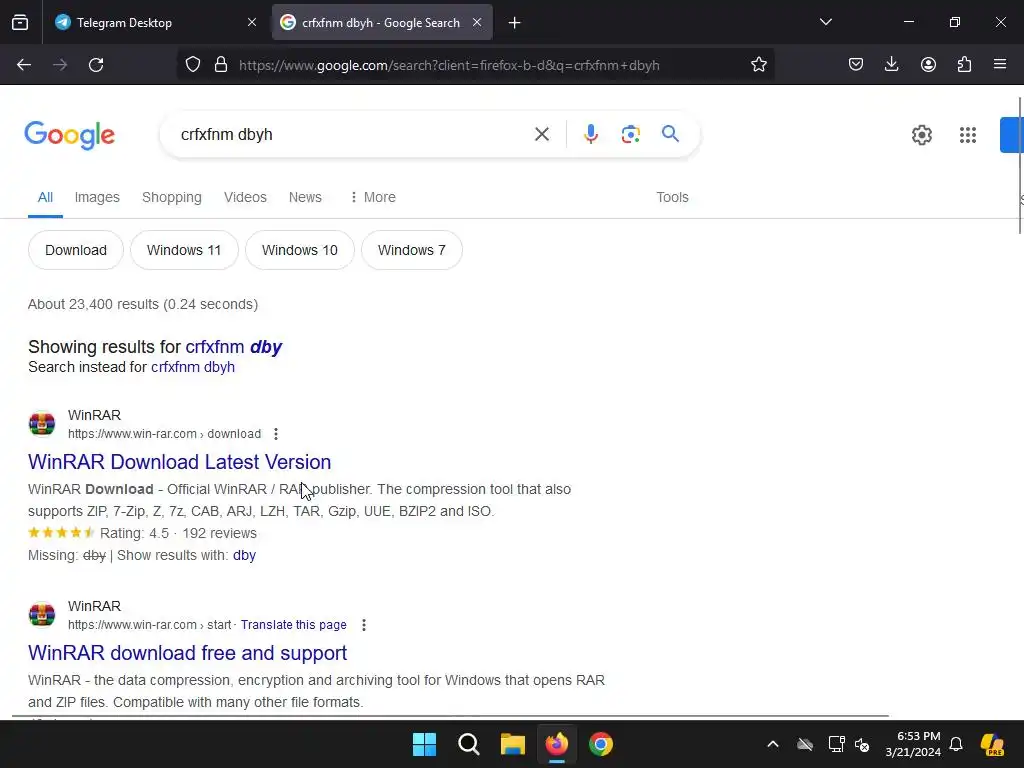The image size is (1024, 768).
Task: Switch to News results tab
Action: (x=305, y=197)
